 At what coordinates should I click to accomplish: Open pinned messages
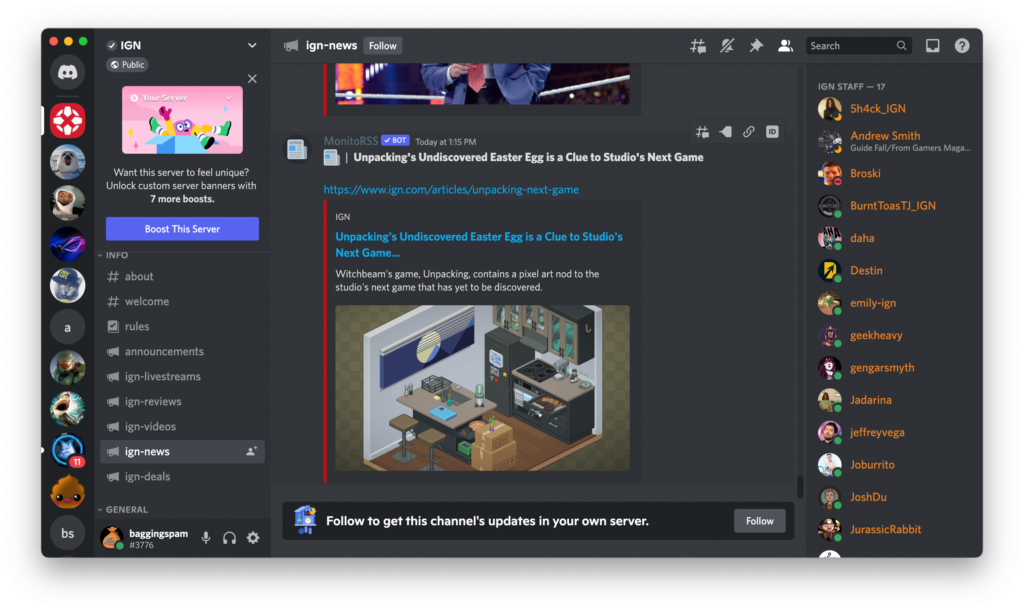coord(756,46)
